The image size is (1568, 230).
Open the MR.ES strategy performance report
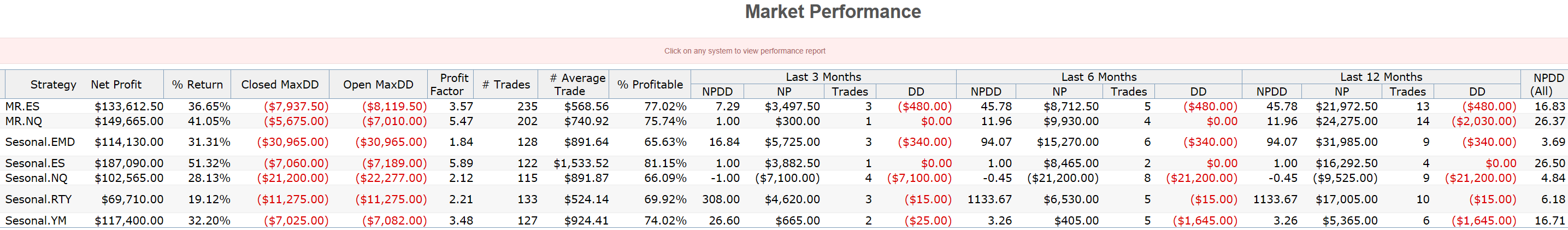(22, 107)
